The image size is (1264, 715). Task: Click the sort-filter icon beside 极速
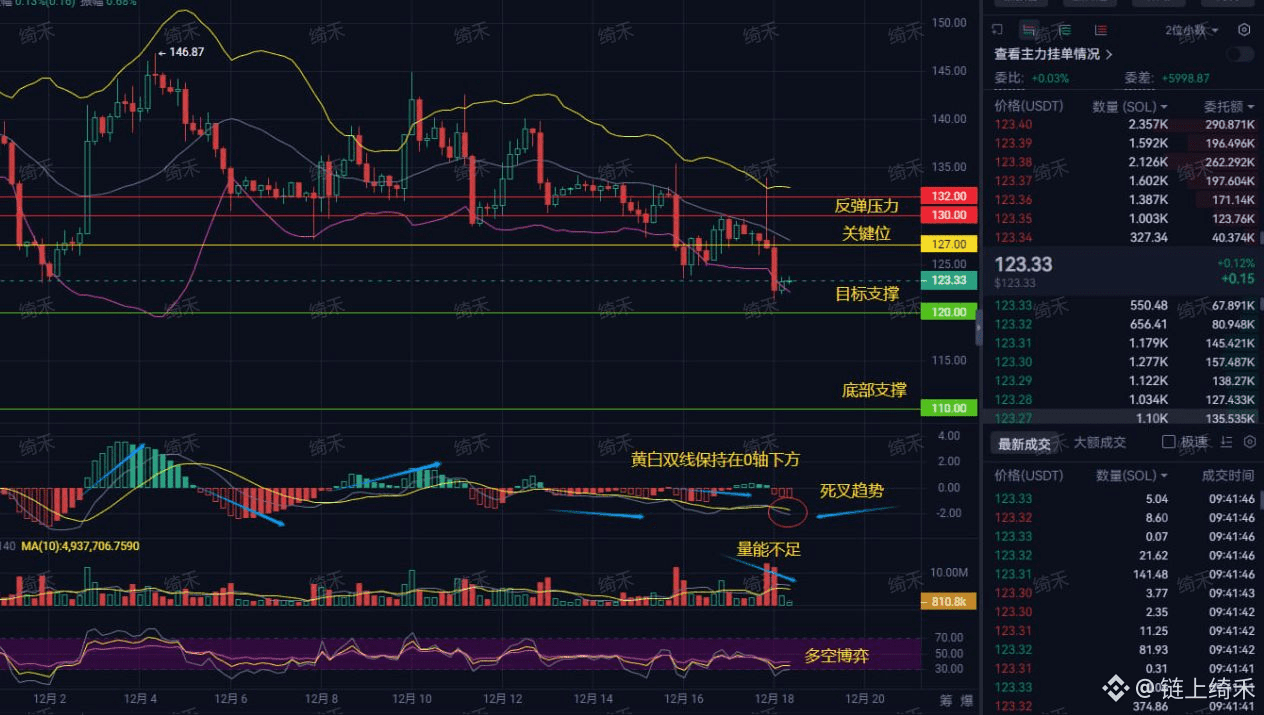click(x=1227, y=441)
